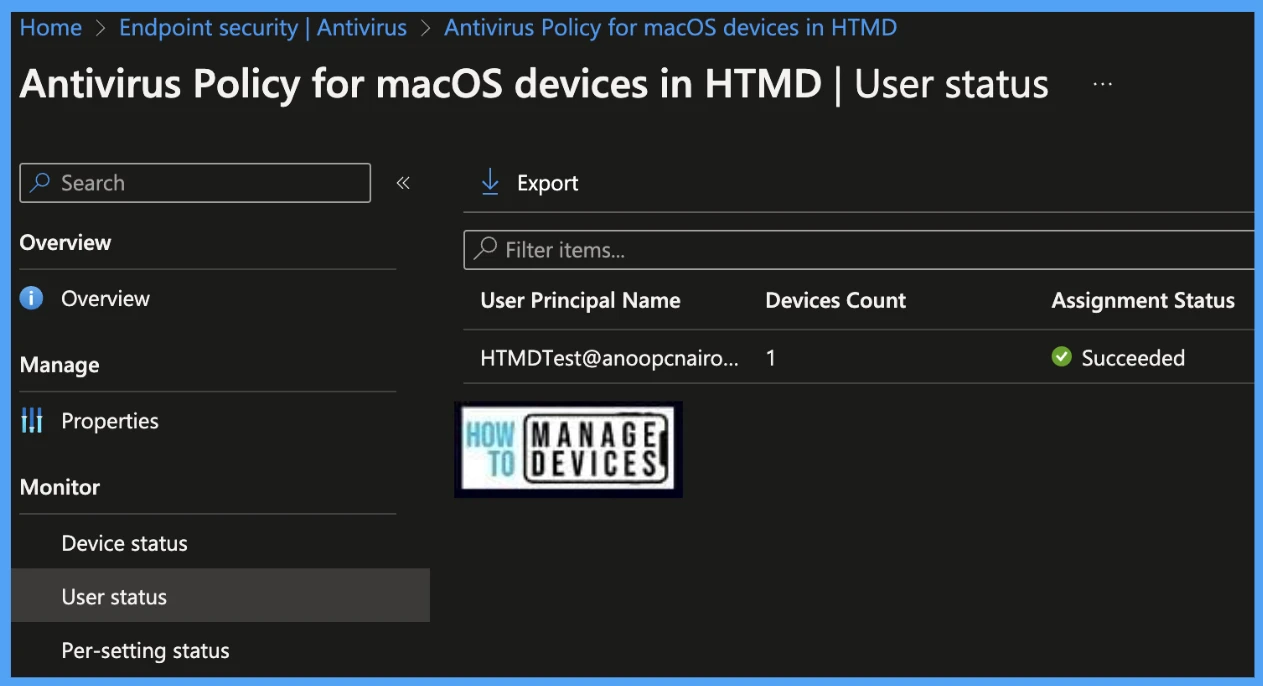Screen dimensions: 1263x686
Task: Sort by the Devices Count column
Action: [x=835, y=300]
